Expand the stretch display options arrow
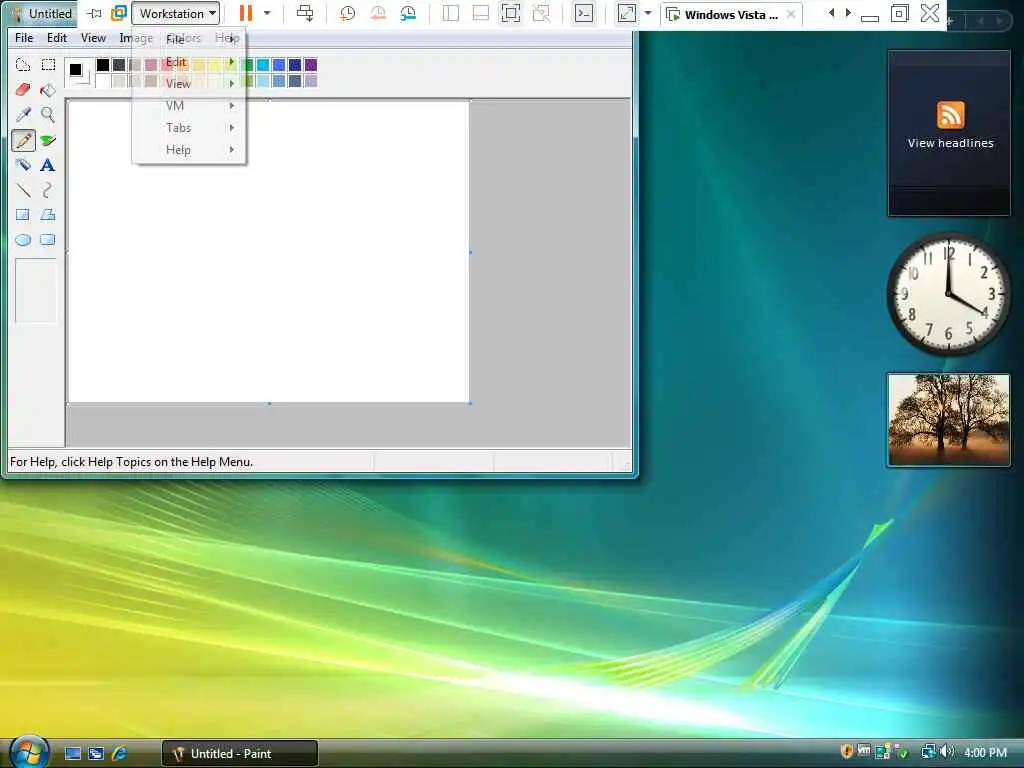 click(x=647, y=13)
